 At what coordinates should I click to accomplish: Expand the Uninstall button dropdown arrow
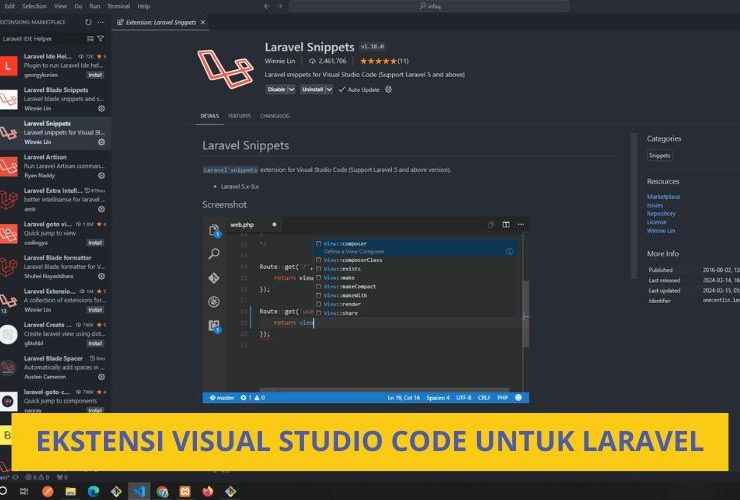point(329,89)
